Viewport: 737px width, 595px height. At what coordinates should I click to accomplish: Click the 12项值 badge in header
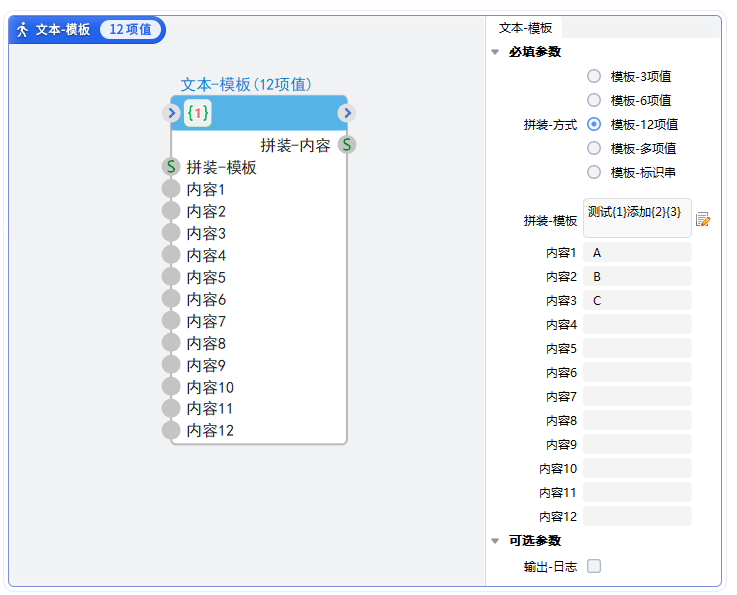click(x=131, y=29)
